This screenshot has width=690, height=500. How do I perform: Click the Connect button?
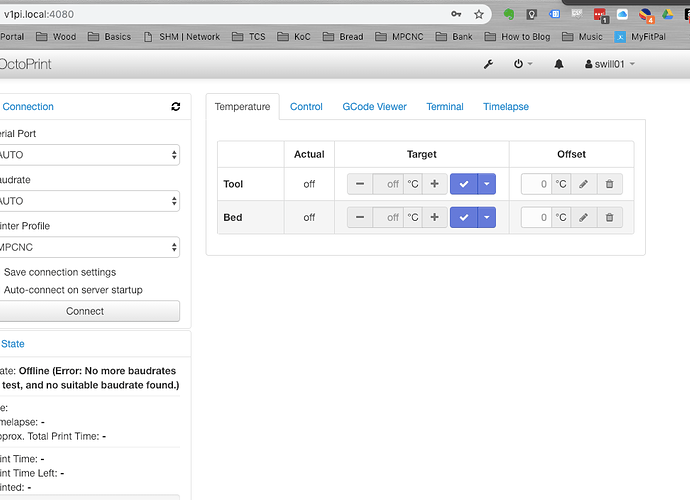88,311
